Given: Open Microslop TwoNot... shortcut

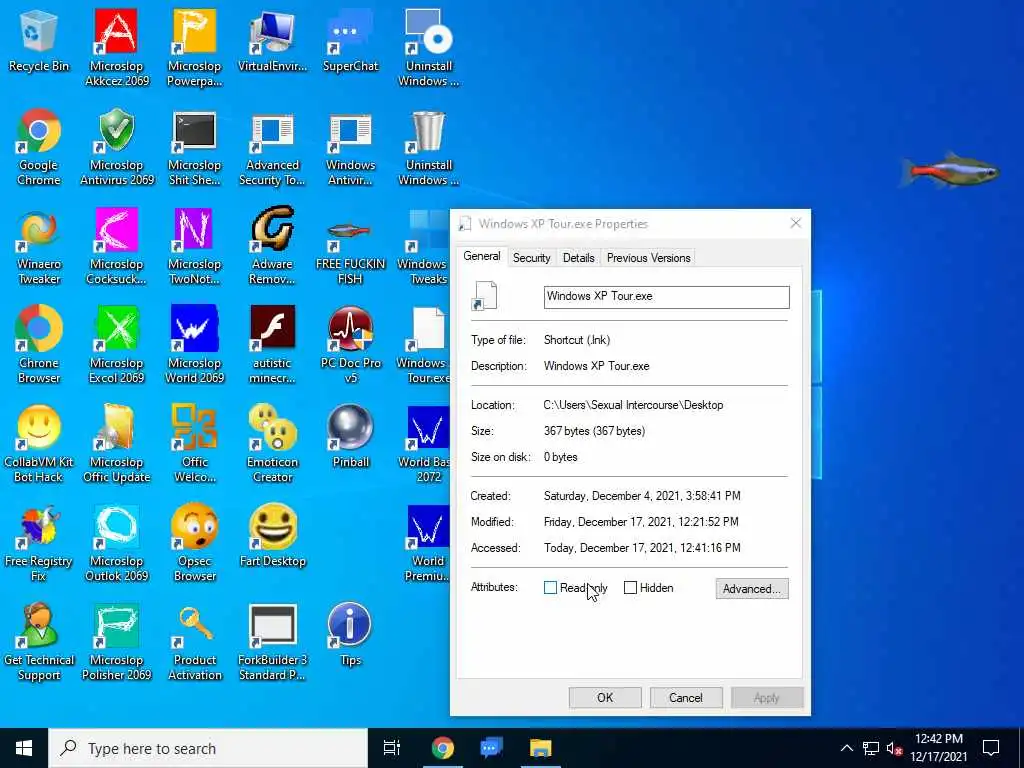Looking at the screenshot, I should (194, 247).
